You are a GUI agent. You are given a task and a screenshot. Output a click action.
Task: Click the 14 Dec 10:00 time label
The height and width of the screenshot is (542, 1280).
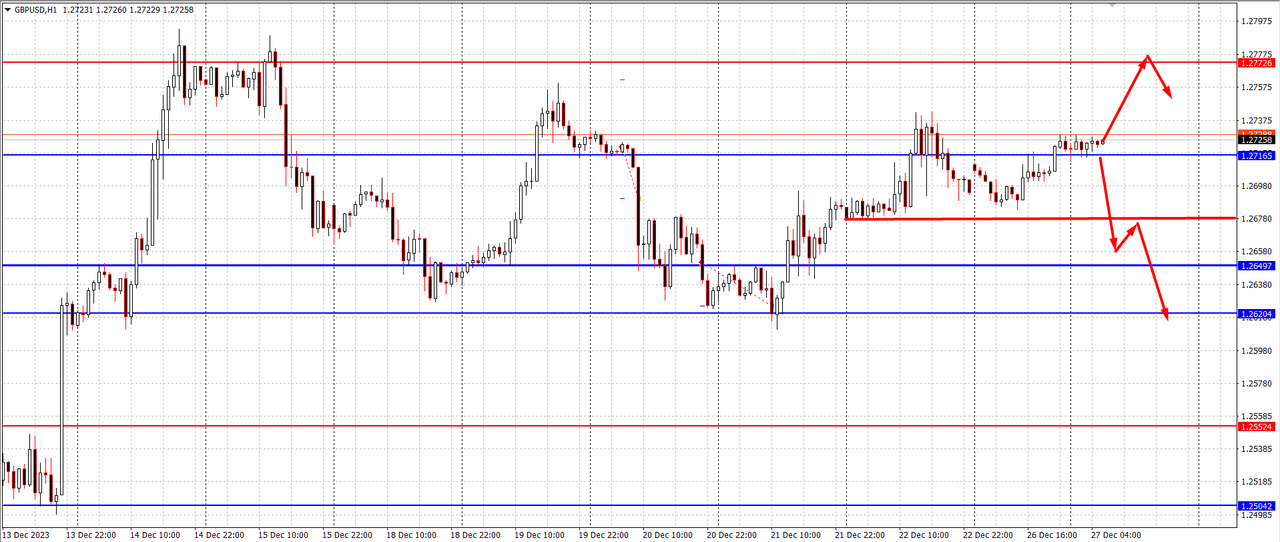pos(155,535)
